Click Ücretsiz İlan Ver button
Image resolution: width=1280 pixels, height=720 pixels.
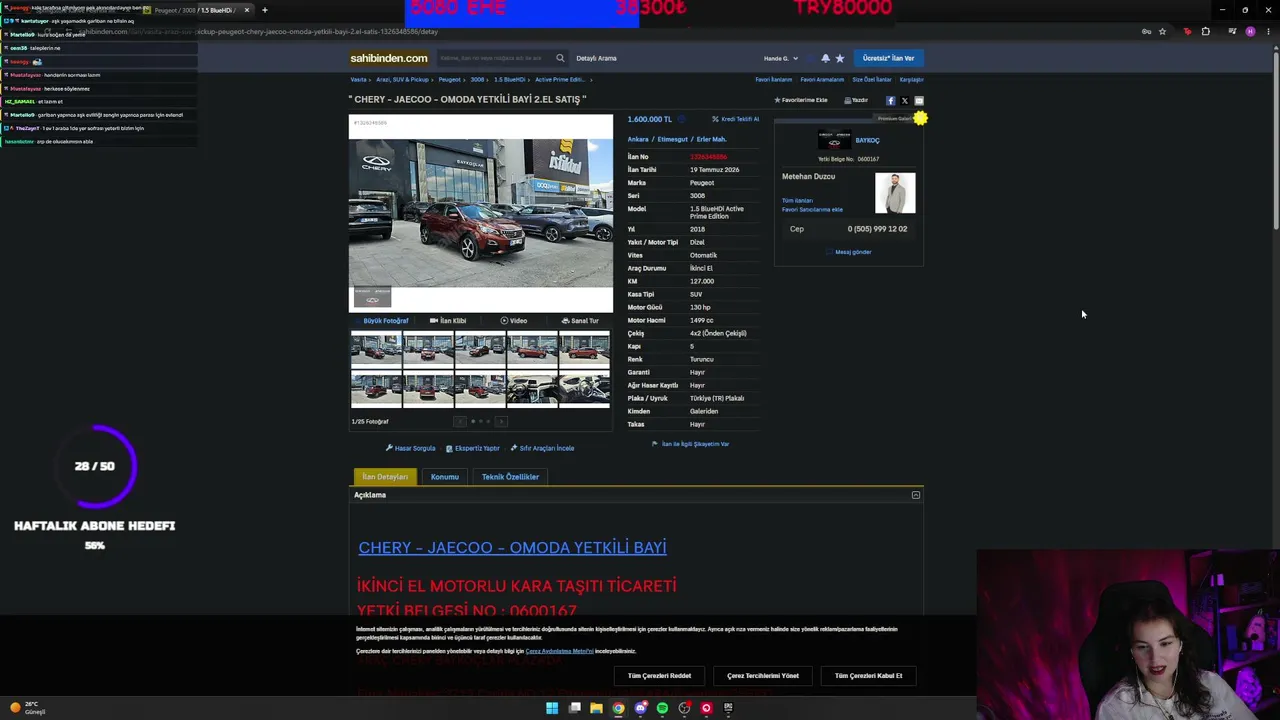click(x=888, y=58)
